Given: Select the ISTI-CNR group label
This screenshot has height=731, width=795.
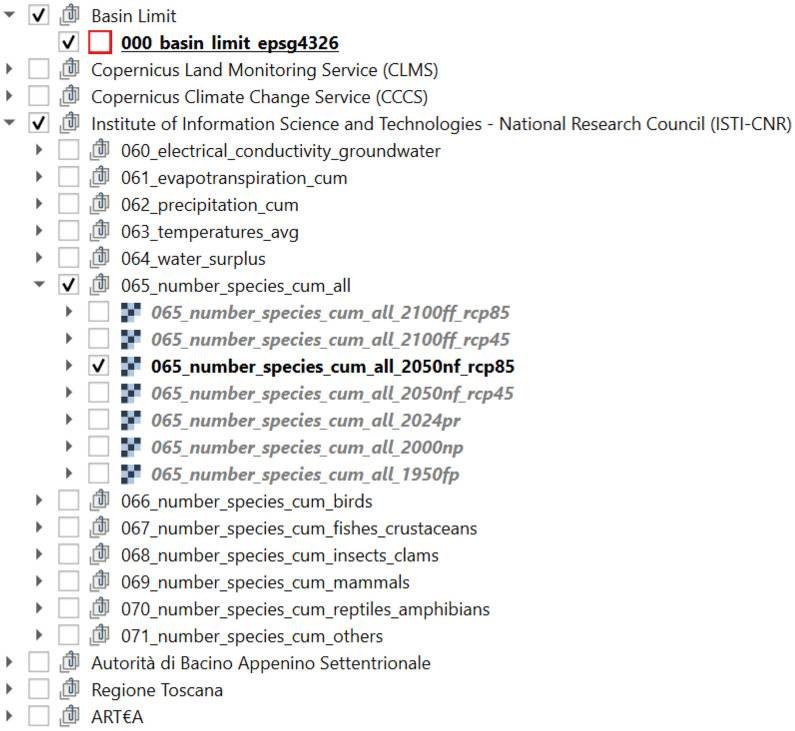Looking at the screenshot, I should click(441, 124).
